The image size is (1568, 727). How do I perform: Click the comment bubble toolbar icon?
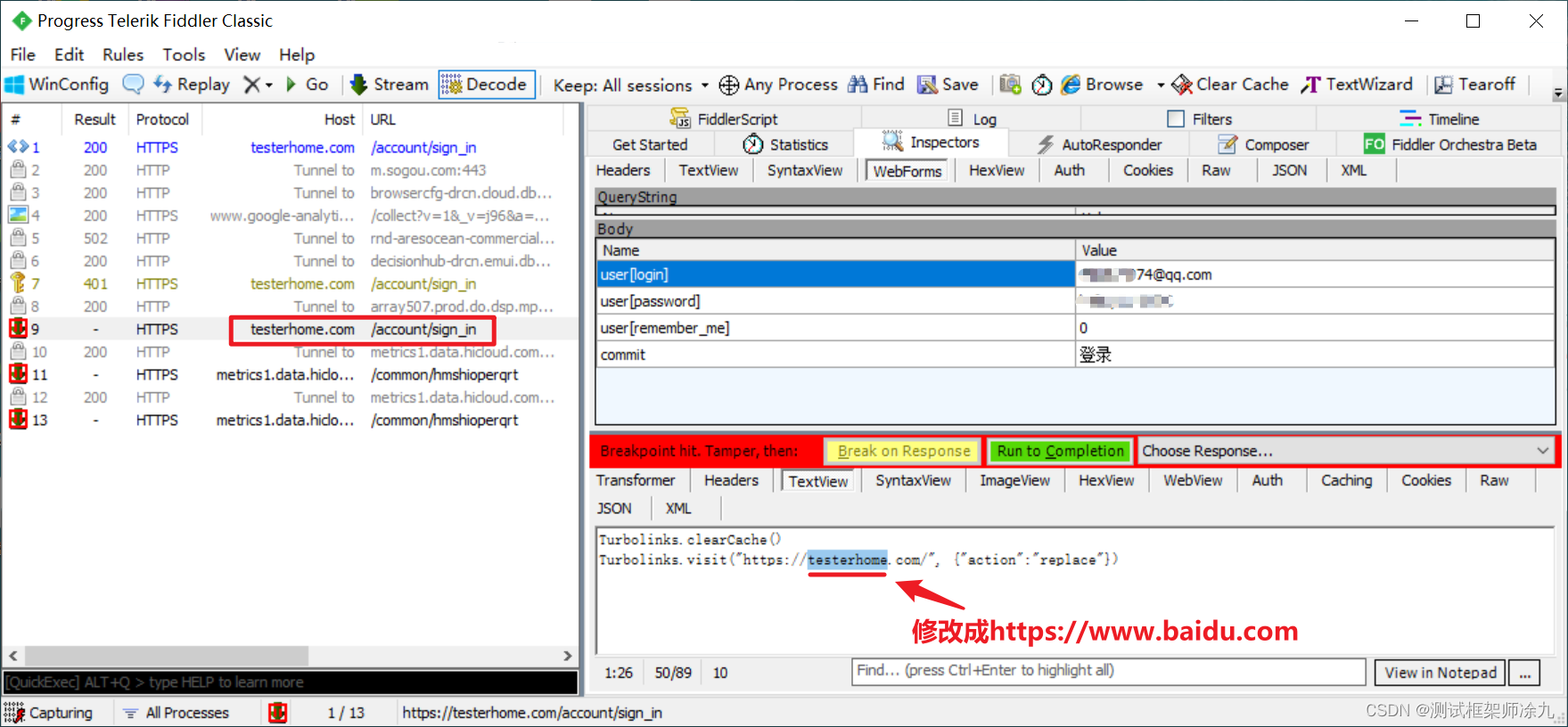point(133,85)
